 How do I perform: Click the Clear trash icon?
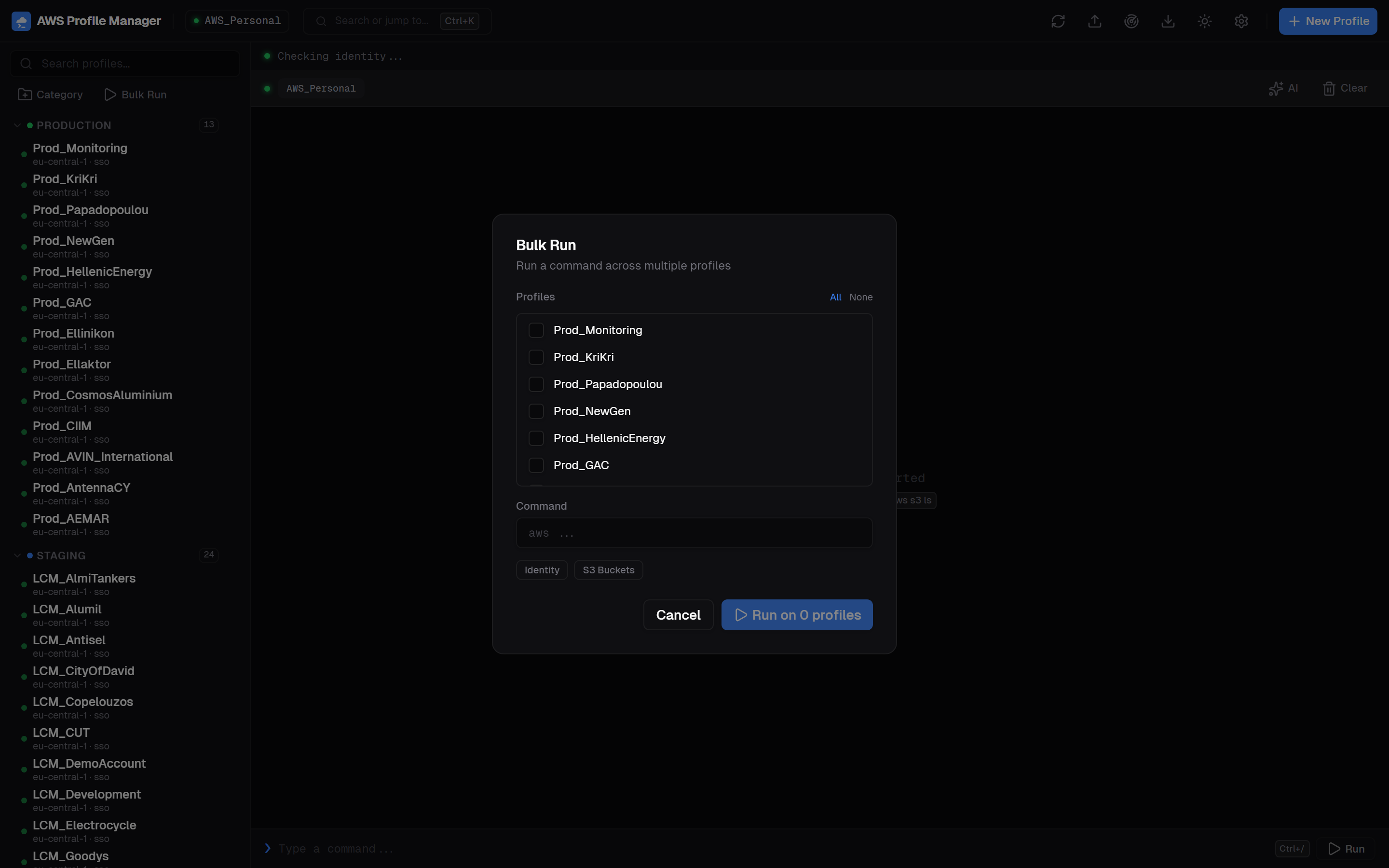pyautogui.click(x=1329, y=88)
